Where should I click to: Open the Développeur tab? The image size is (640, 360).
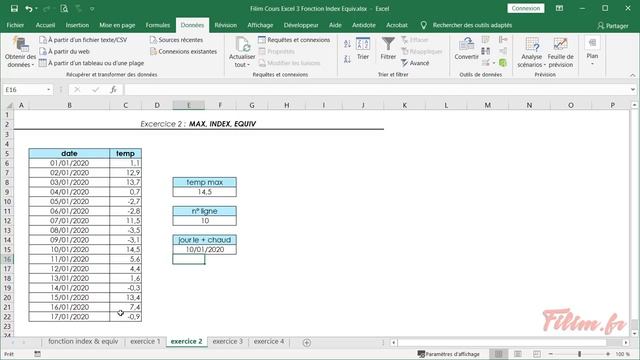301,25
